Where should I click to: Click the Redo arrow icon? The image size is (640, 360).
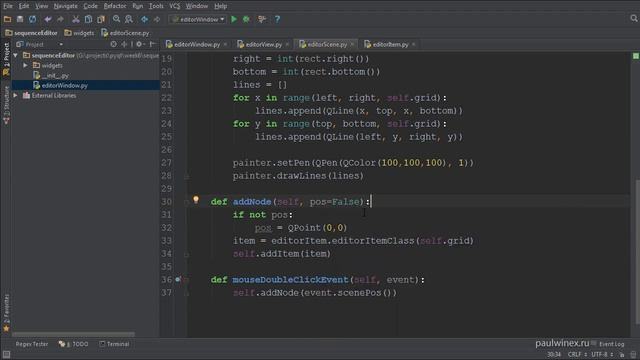(60, 19)
